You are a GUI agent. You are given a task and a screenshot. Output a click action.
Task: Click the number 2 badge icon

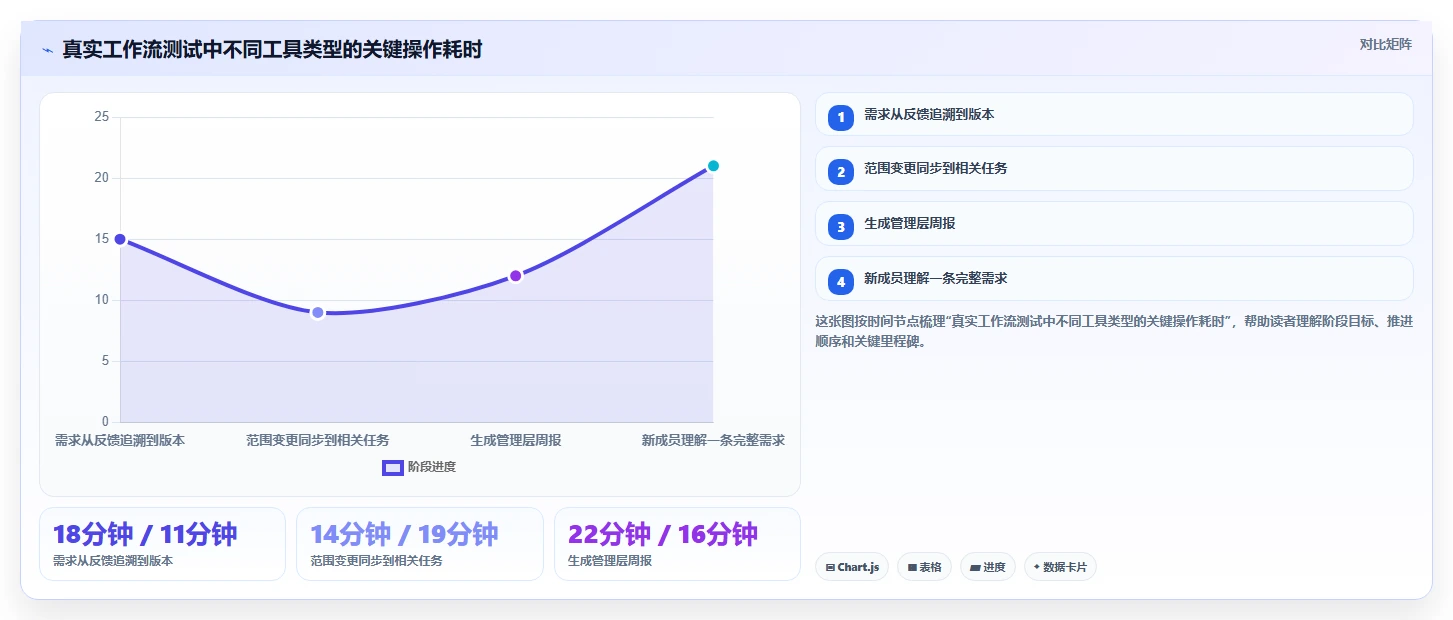(x=841, y=171)
